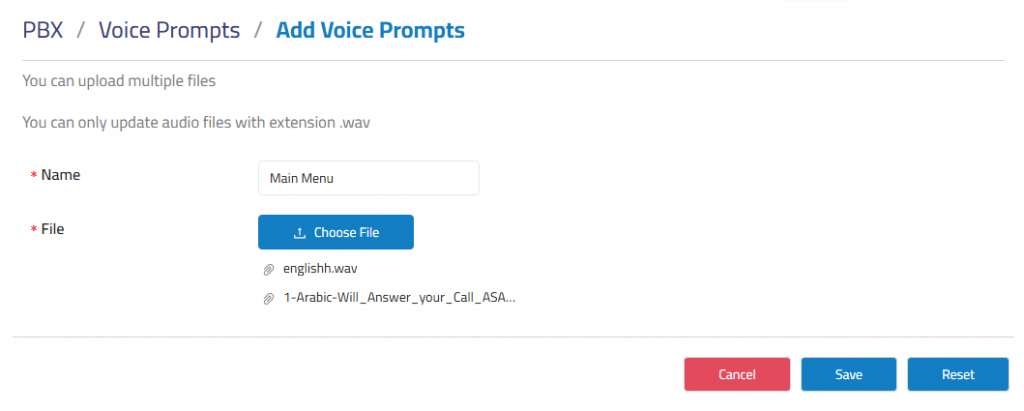This screenshot has width=1024, height=411.
Task: Click the .wav extension restriction note
Action: 197,122
